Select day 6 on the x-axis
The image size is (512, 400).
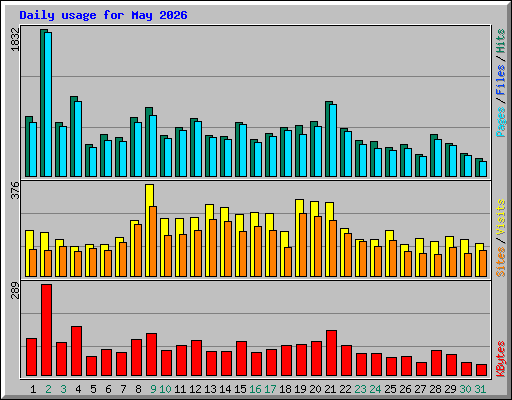108,389
